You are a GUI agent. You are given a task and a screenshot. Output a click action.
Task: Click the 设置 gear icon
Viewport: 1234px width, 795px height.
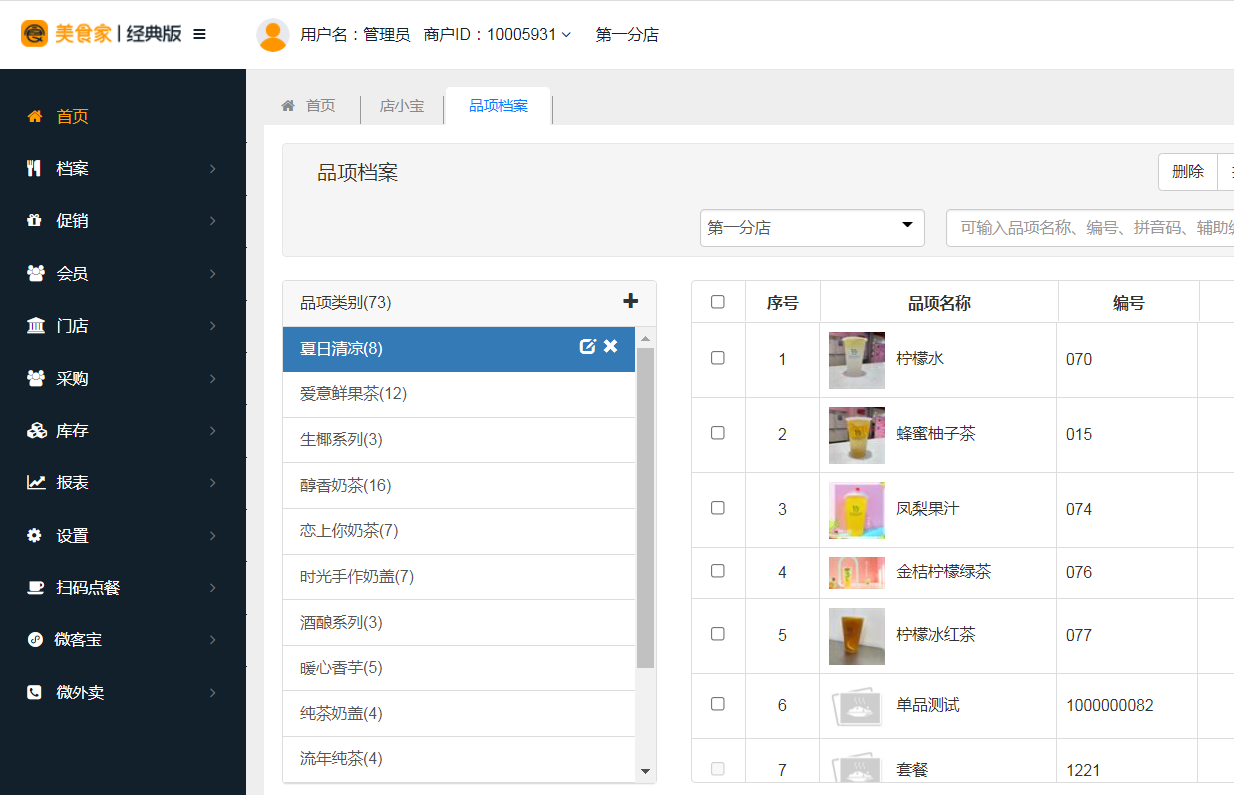click(35, 535)
